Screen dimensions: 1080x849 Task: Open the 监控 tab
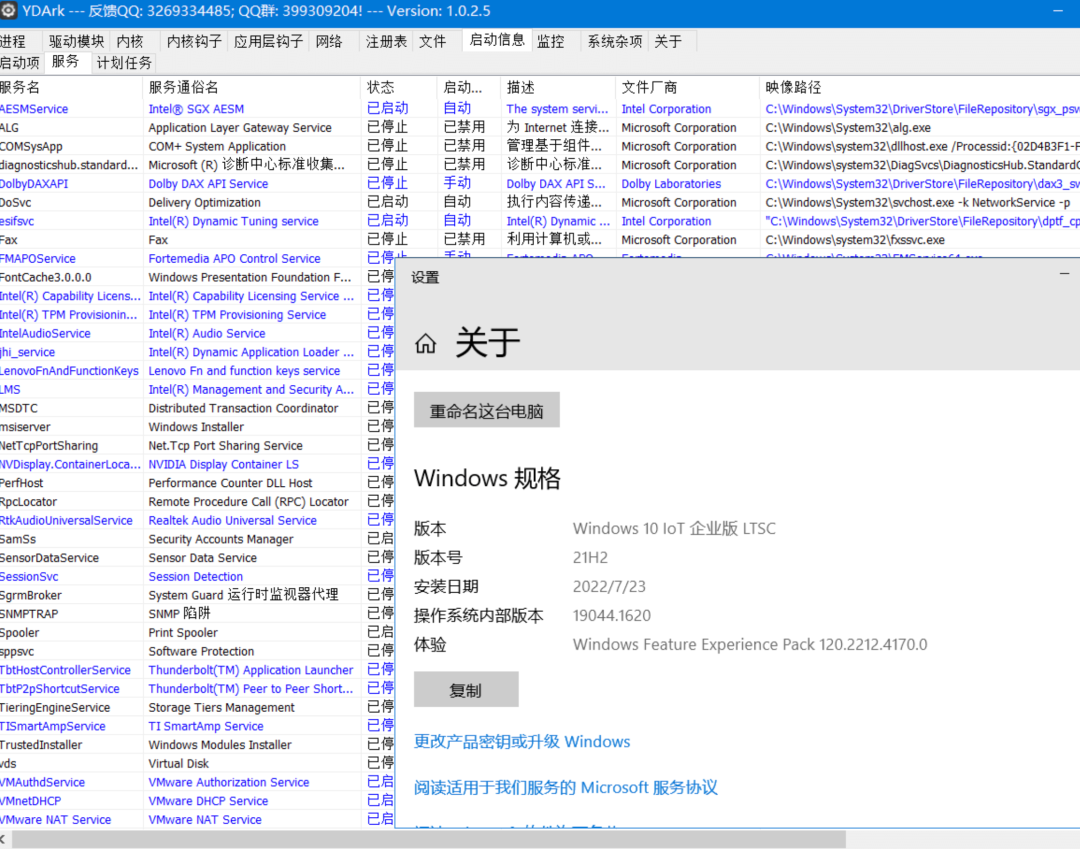pyautogui.click(x=550, y=41)
